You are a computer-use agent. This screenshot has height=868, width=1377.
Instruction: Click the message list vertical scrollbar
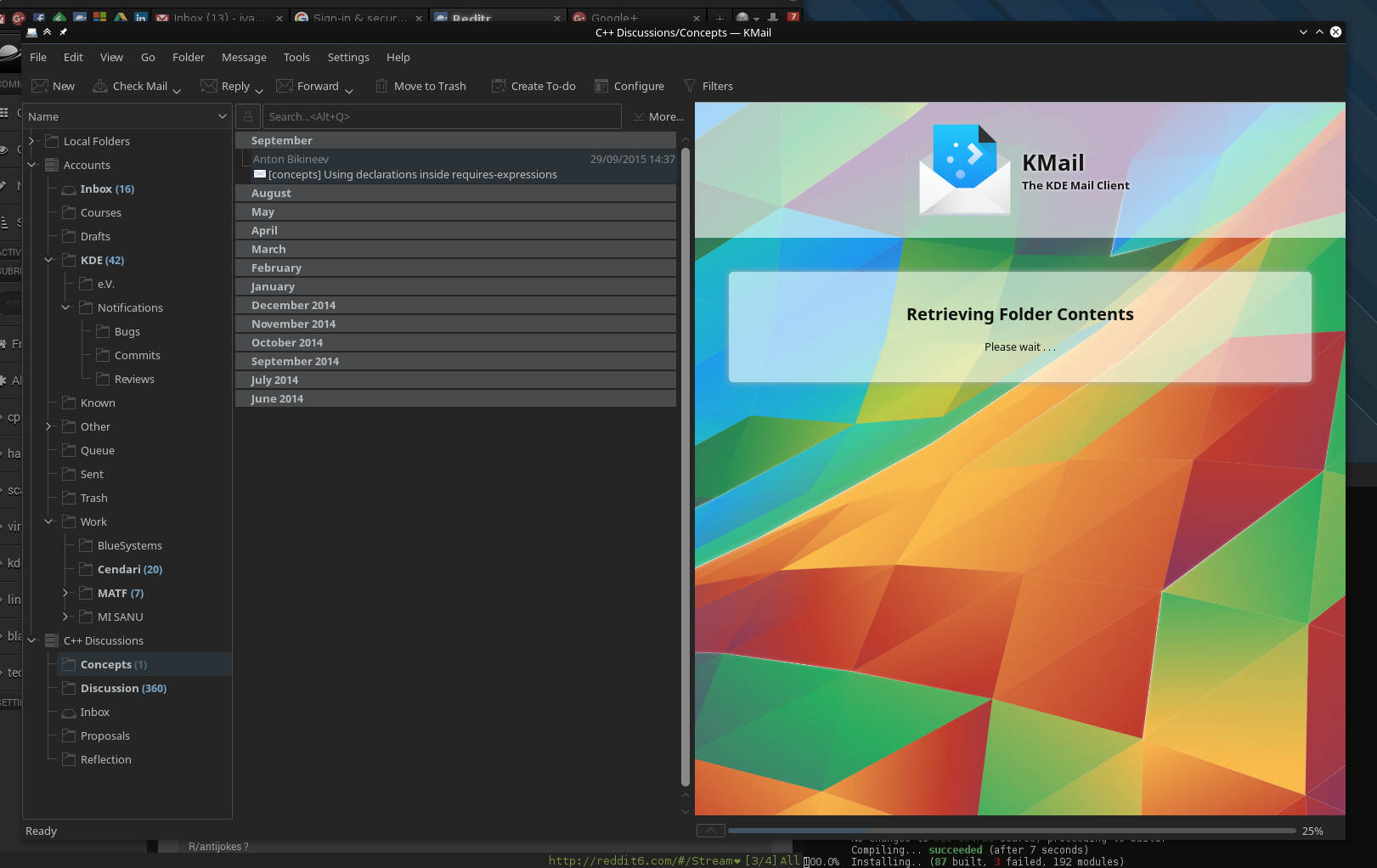pyautogui.click(x=686, y=467)
